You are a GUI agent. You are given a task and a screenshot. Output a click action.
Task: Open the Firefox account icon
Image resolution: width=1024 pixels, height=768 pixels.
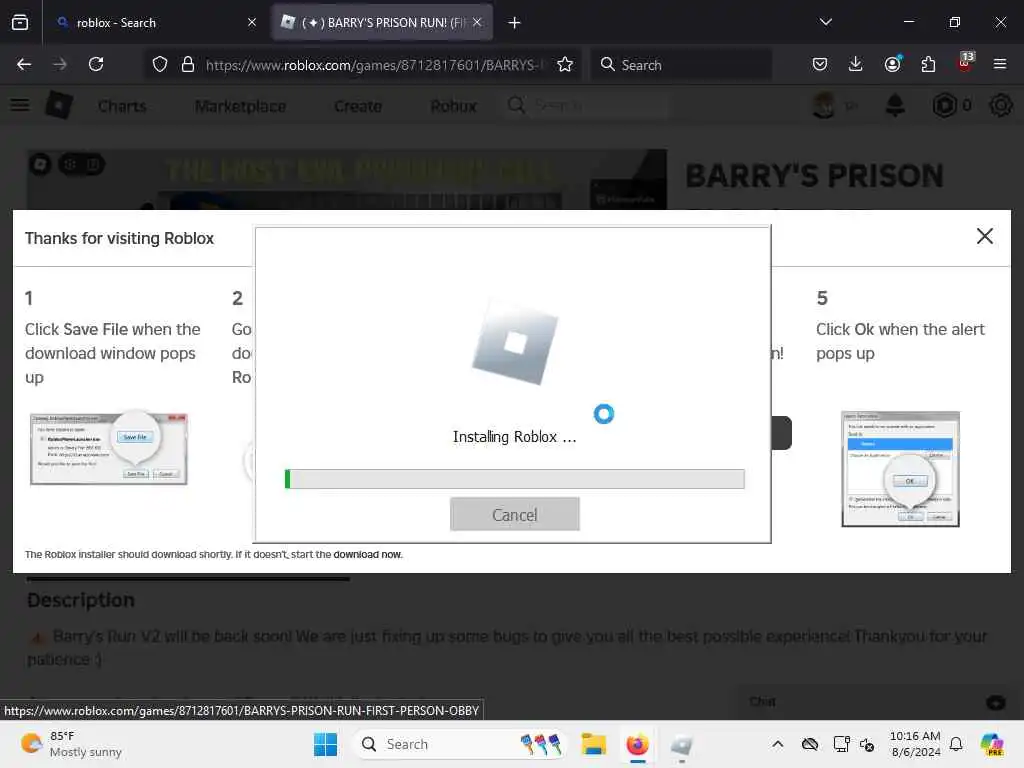point(893,64)
